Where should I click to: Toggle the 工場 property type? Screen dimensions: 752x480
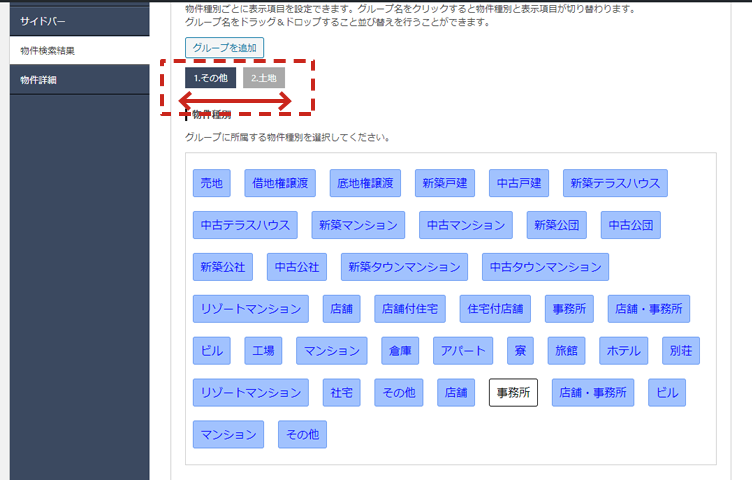click(263, 351)
